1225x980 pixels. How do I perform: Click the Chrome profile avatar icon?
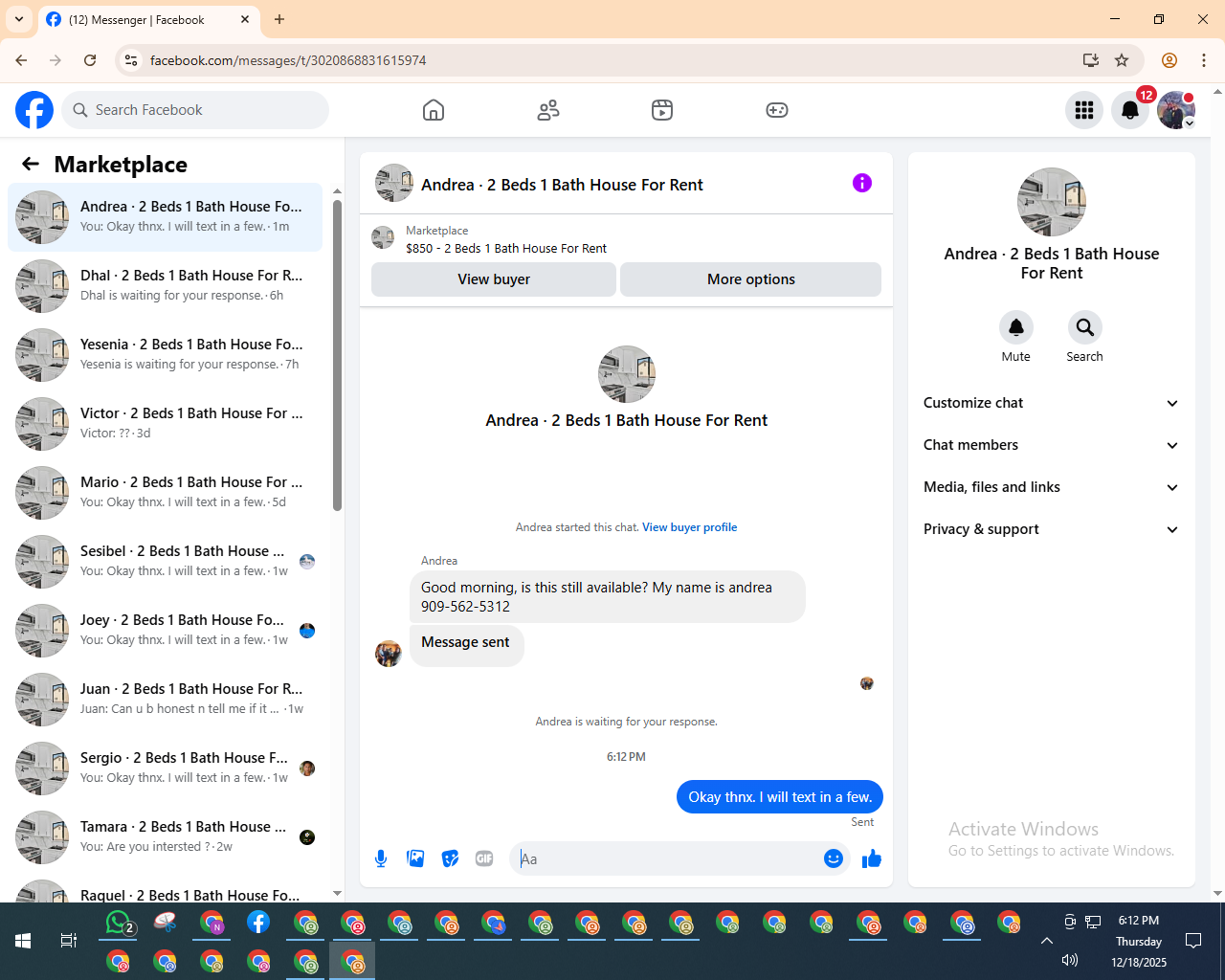tap(1169, 60)
